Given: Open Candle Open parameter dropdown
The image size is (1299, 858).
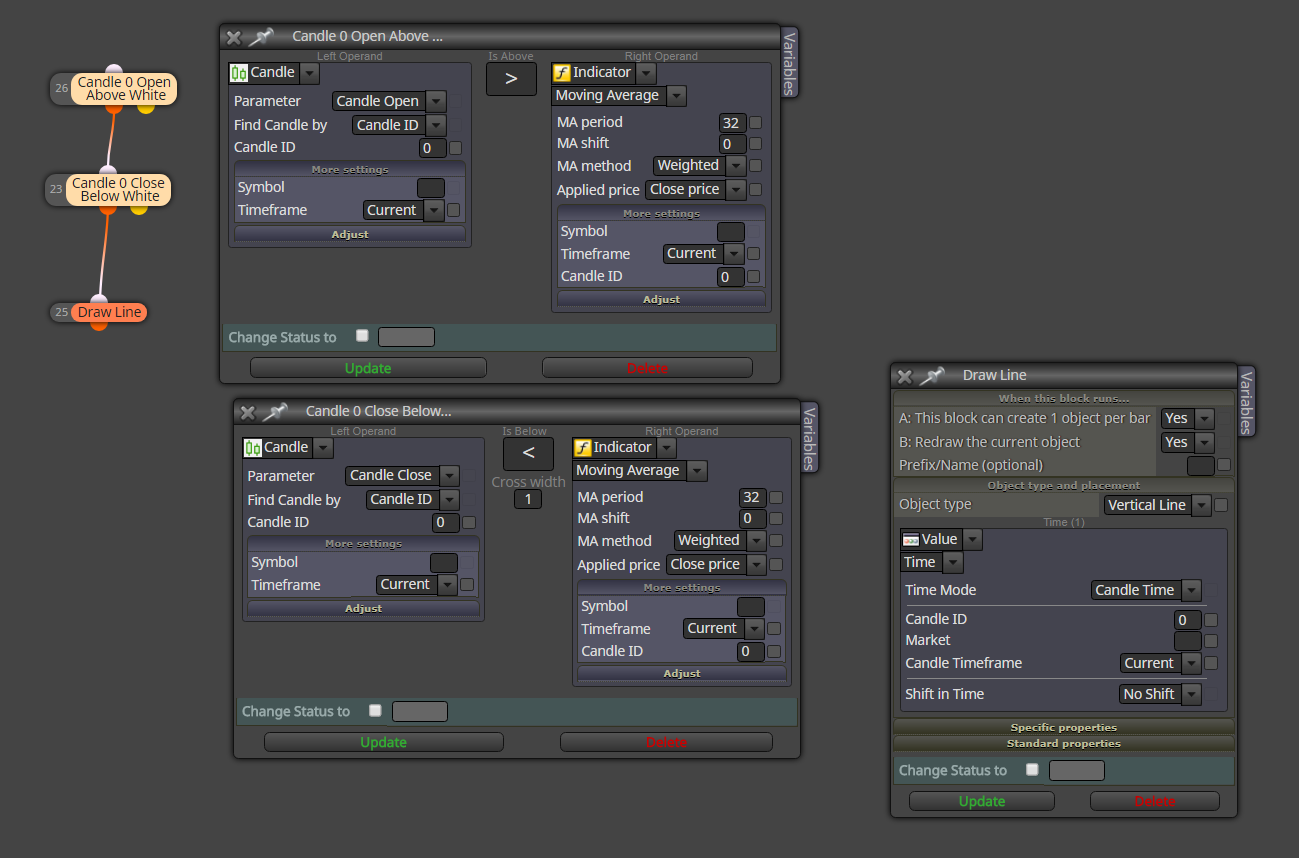Looking at the screenshot, I should point(389,101).
